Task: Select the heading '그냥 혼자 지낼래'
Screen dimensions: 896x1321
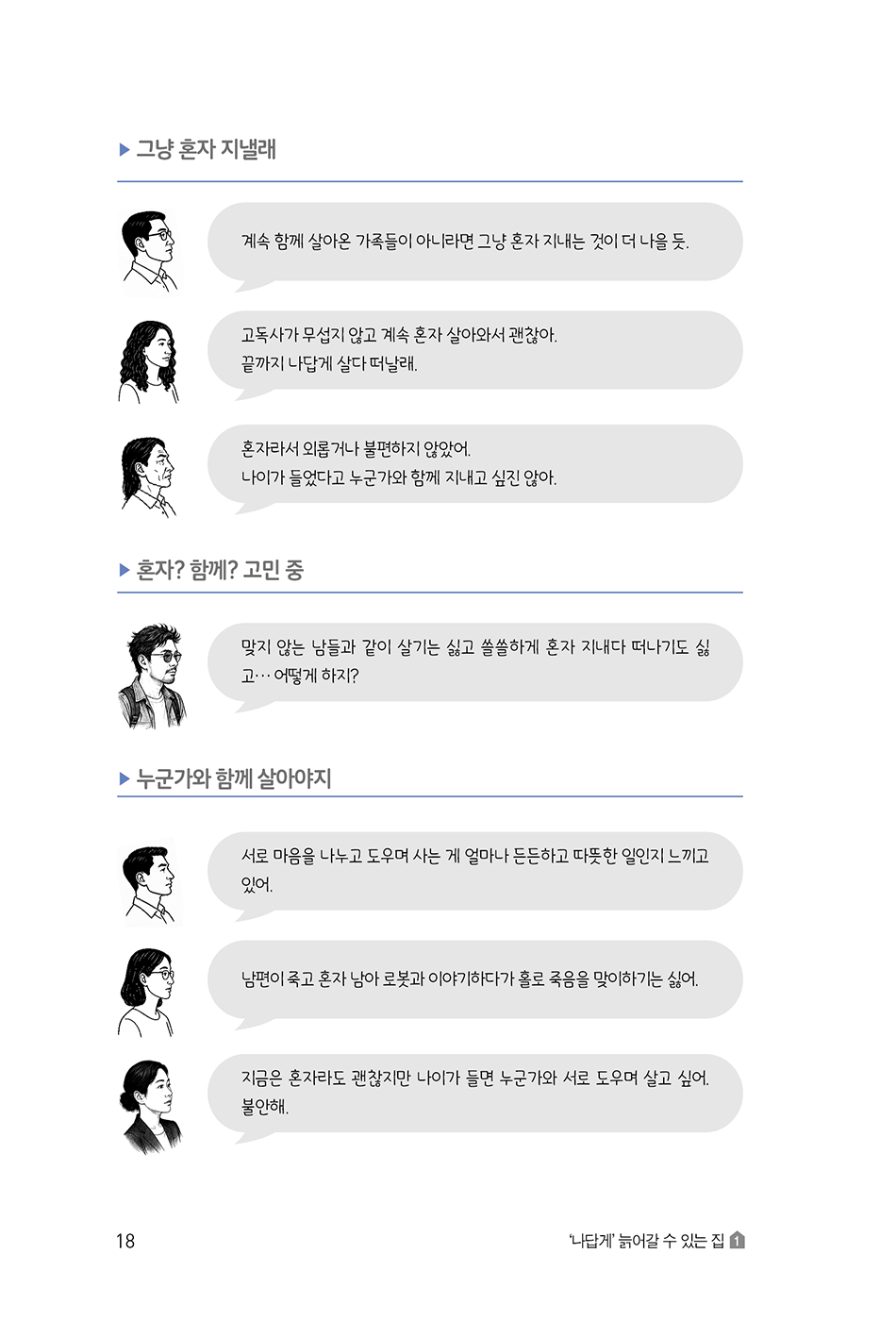Action: pos(206,149)
